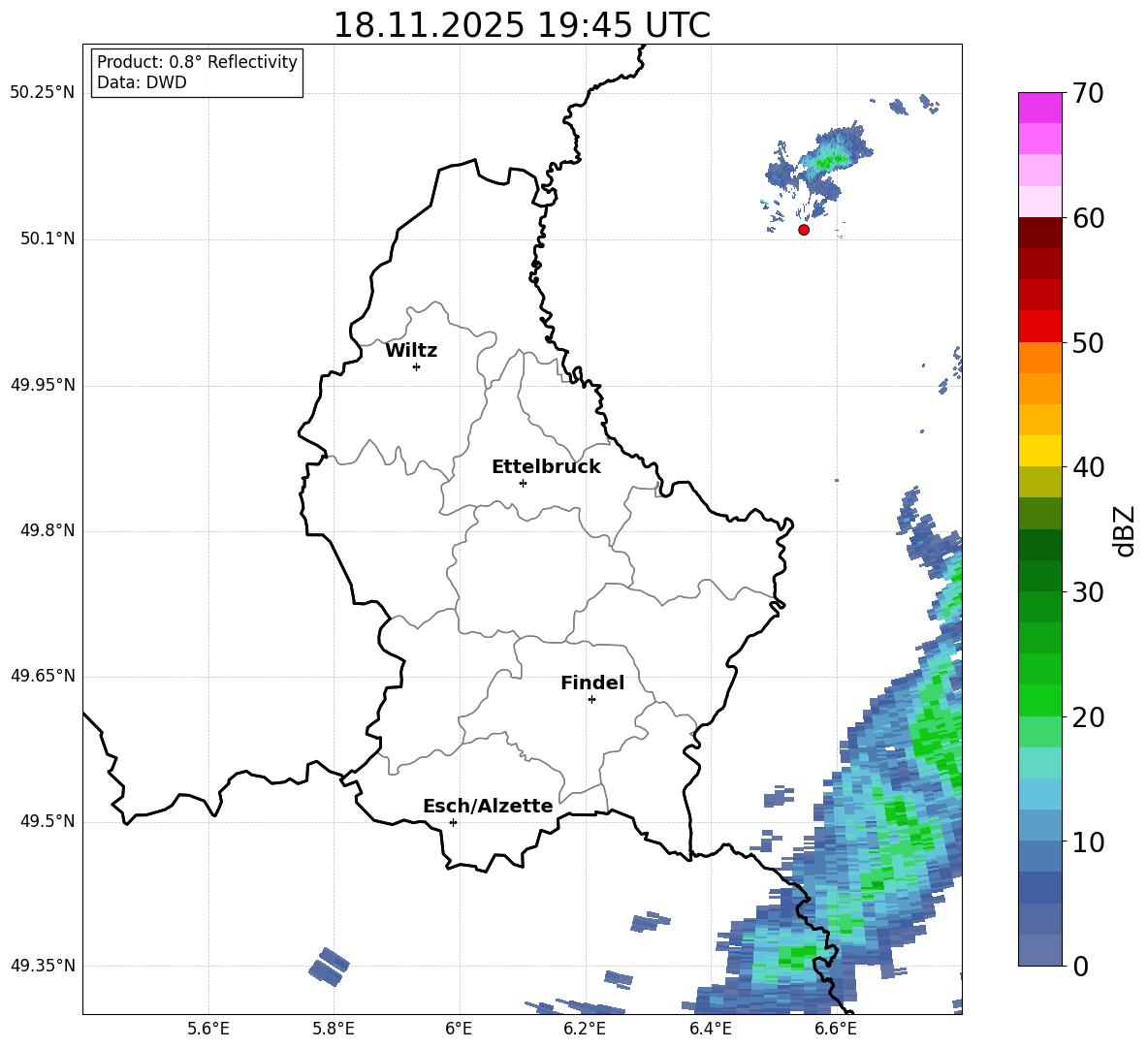The height and width of the screenshot is (1048, 1148).
Task: Click the yellow swatch just above 40
Action: coord(1039,452)
